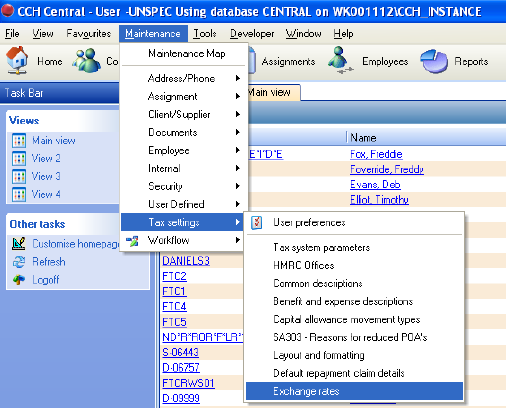This screenshot has width=506, height=410.
Task: Click the View 3 grid icon
Action: click(19, 176)
